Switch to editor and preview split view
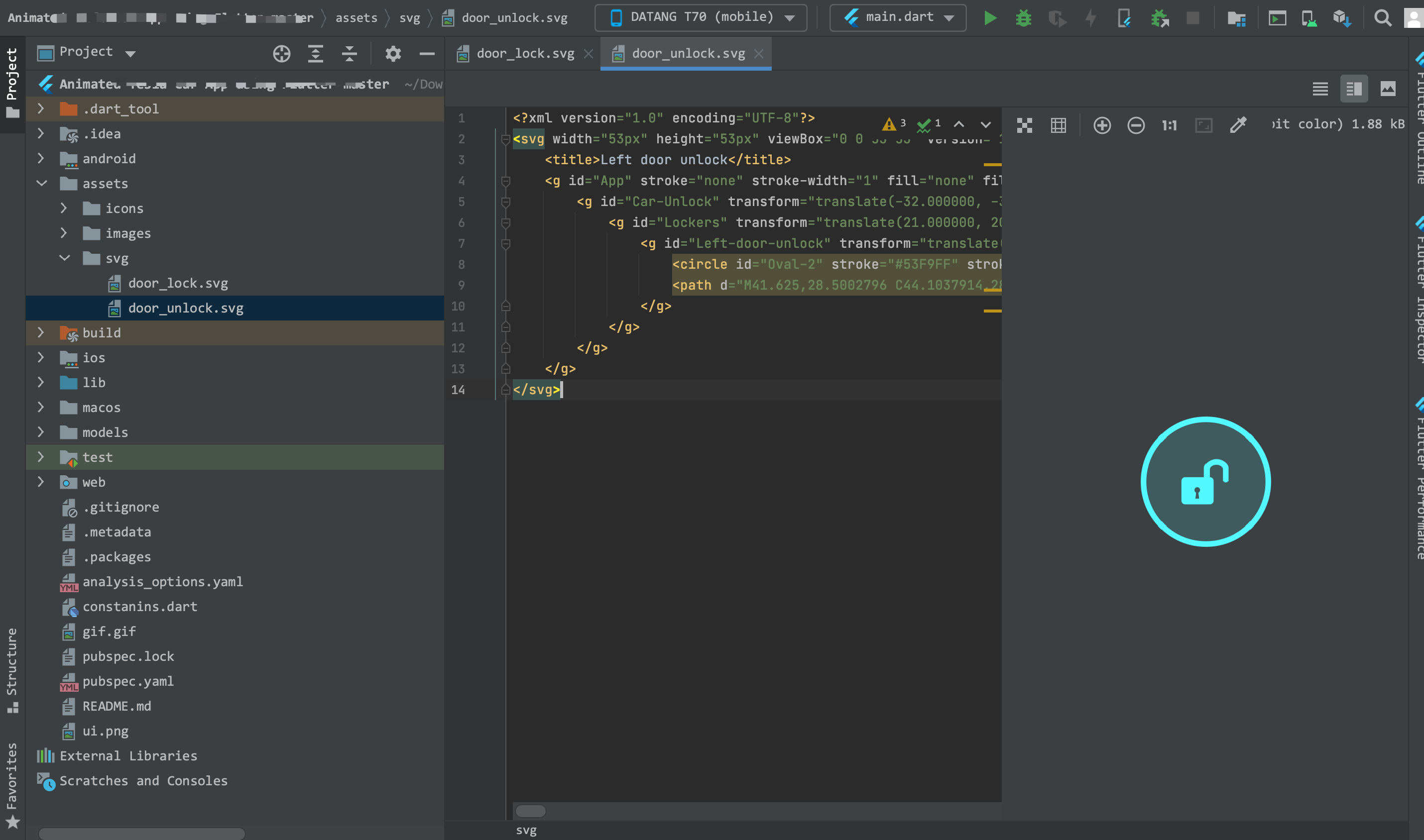The width and height of the screenshot is (1424, 840). click(x=1354, y=89)
